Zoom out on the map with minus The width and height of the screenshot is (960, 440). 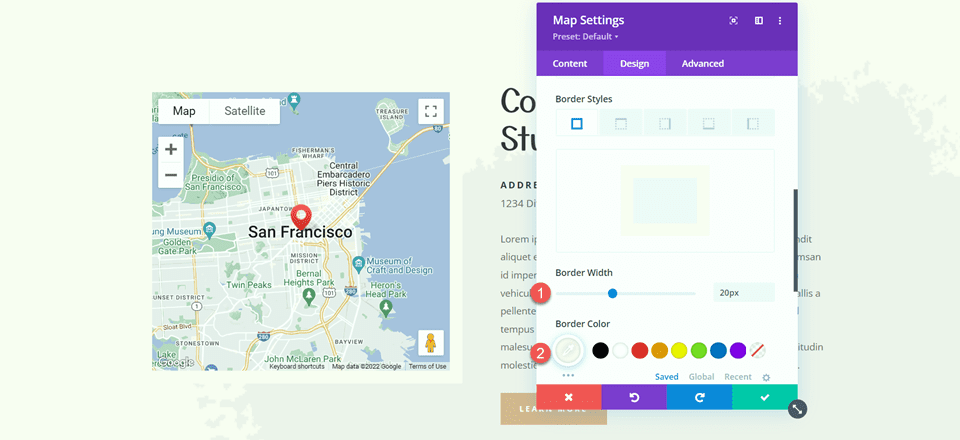tap(171, 175)
